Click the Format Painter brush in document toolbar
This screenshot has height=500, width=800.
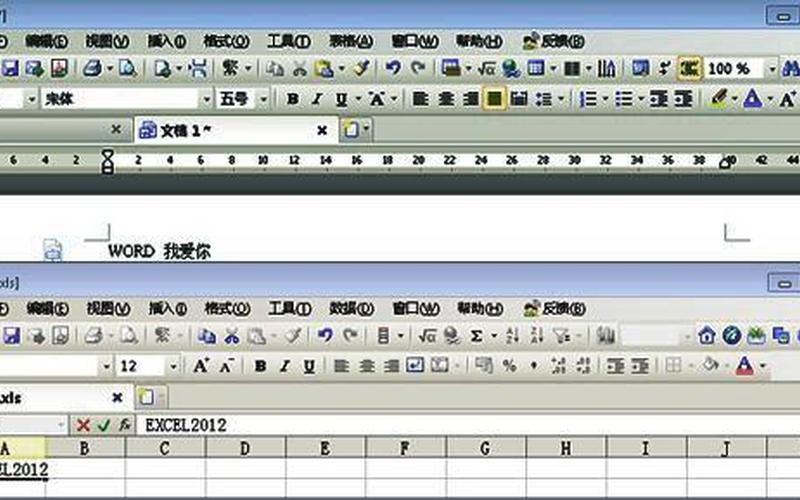click(361, 68)
